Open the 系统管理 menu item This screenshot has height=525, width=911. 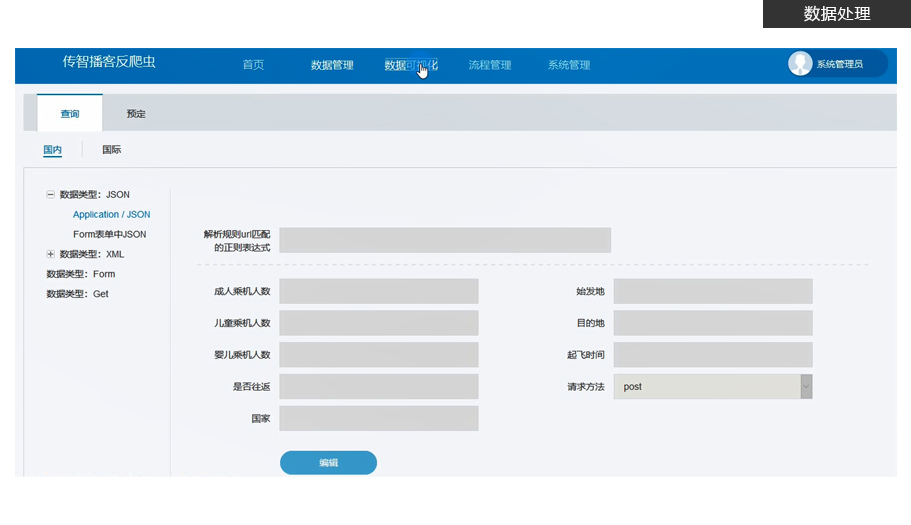click(569, 65)
